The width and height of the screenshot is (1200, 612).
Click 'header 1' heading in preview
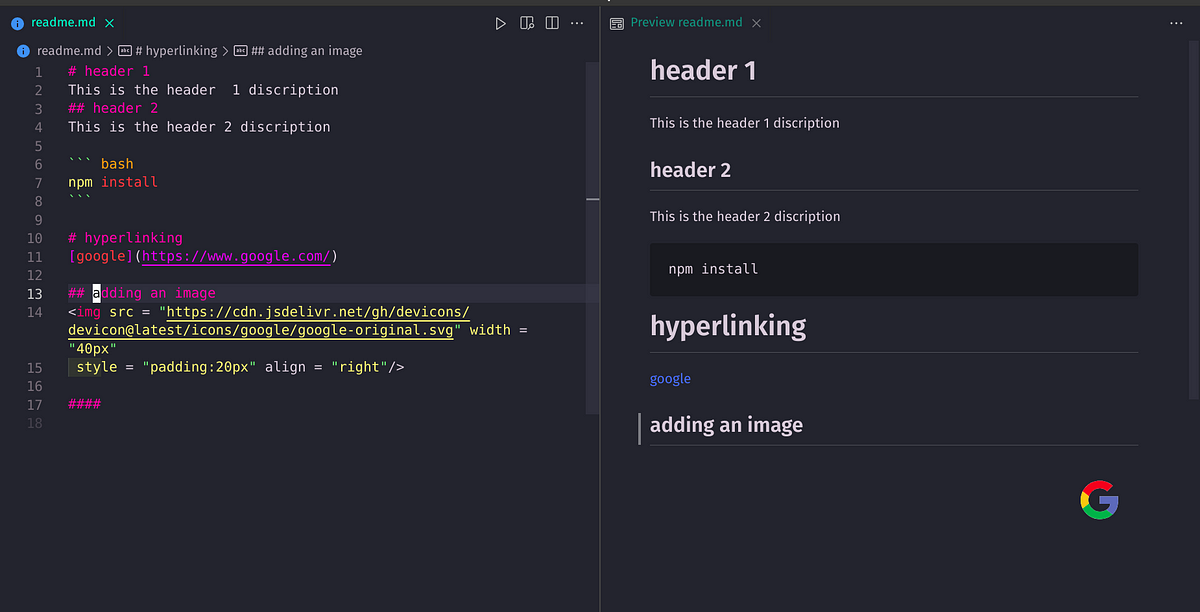[703, 70]
